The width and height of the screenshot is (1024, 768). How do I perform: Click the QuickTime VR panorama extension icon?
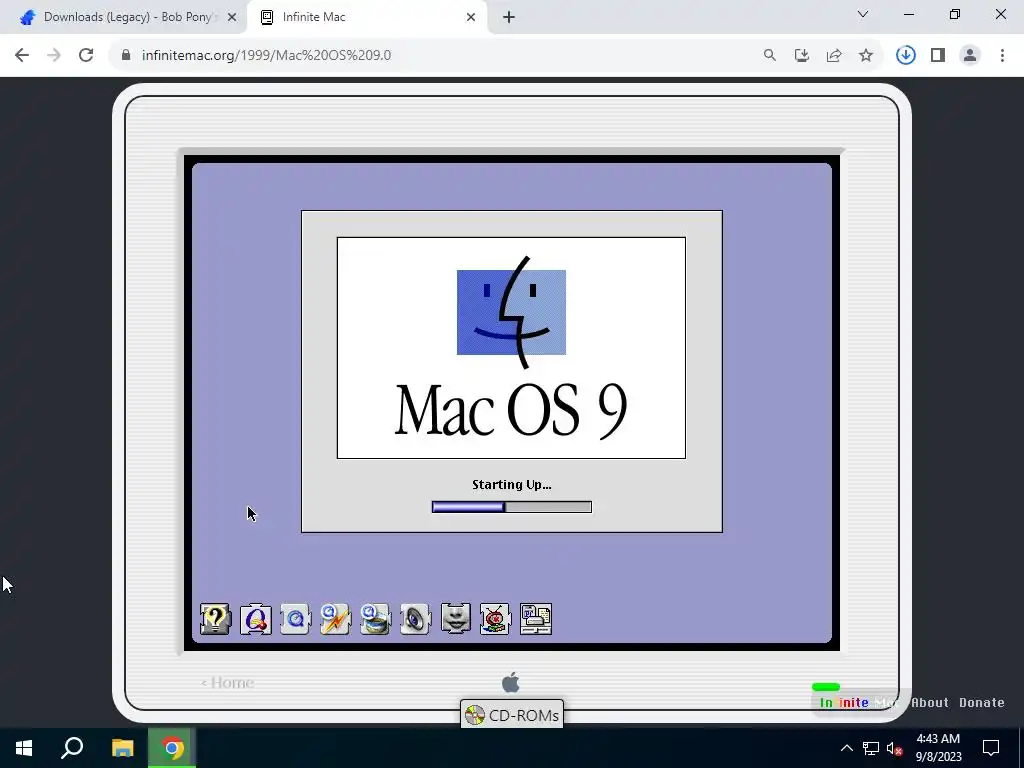376,618
